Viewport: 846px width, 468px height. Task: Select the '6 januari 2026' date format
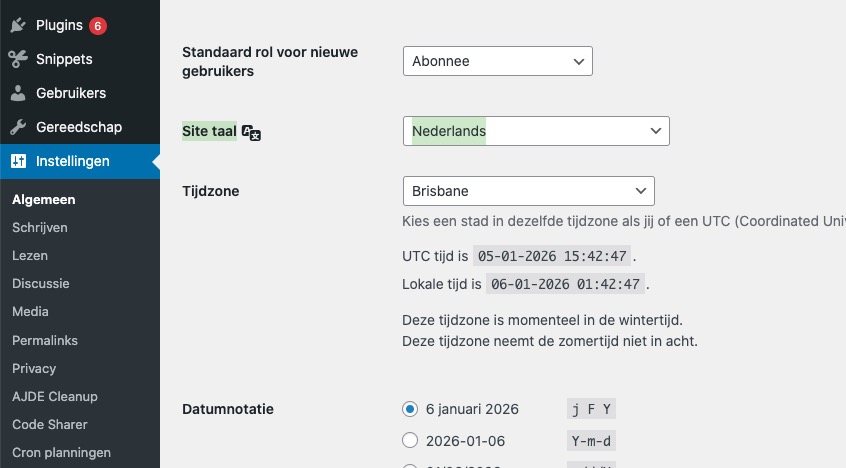409,409
